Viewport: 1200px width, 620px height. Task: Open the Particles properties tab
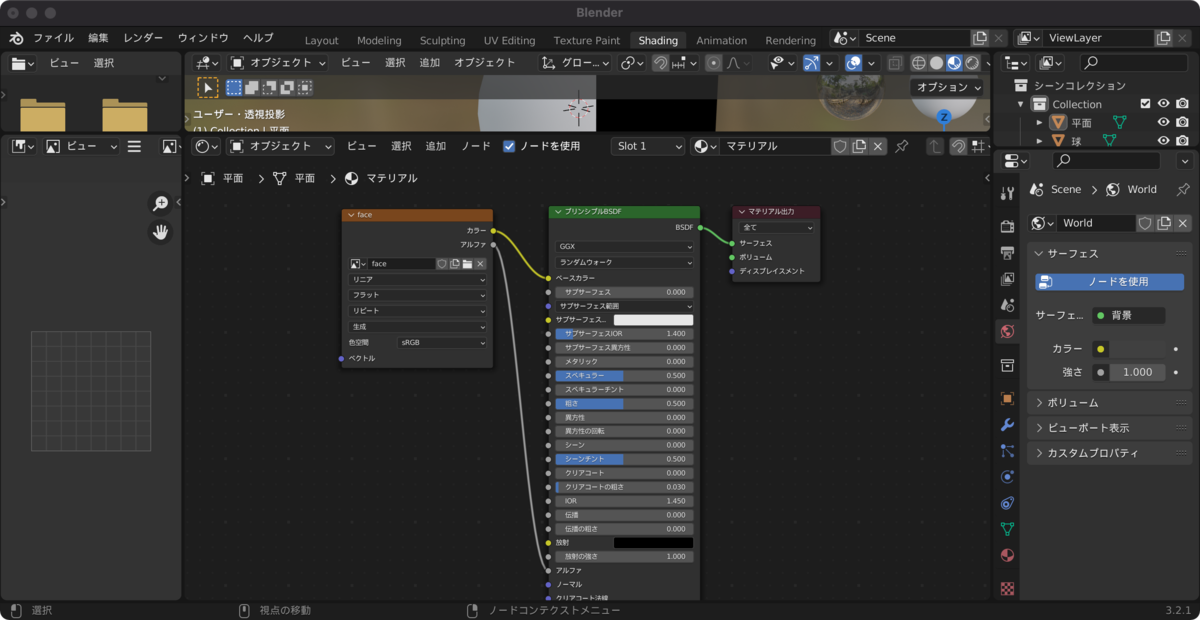point(1007,451)
